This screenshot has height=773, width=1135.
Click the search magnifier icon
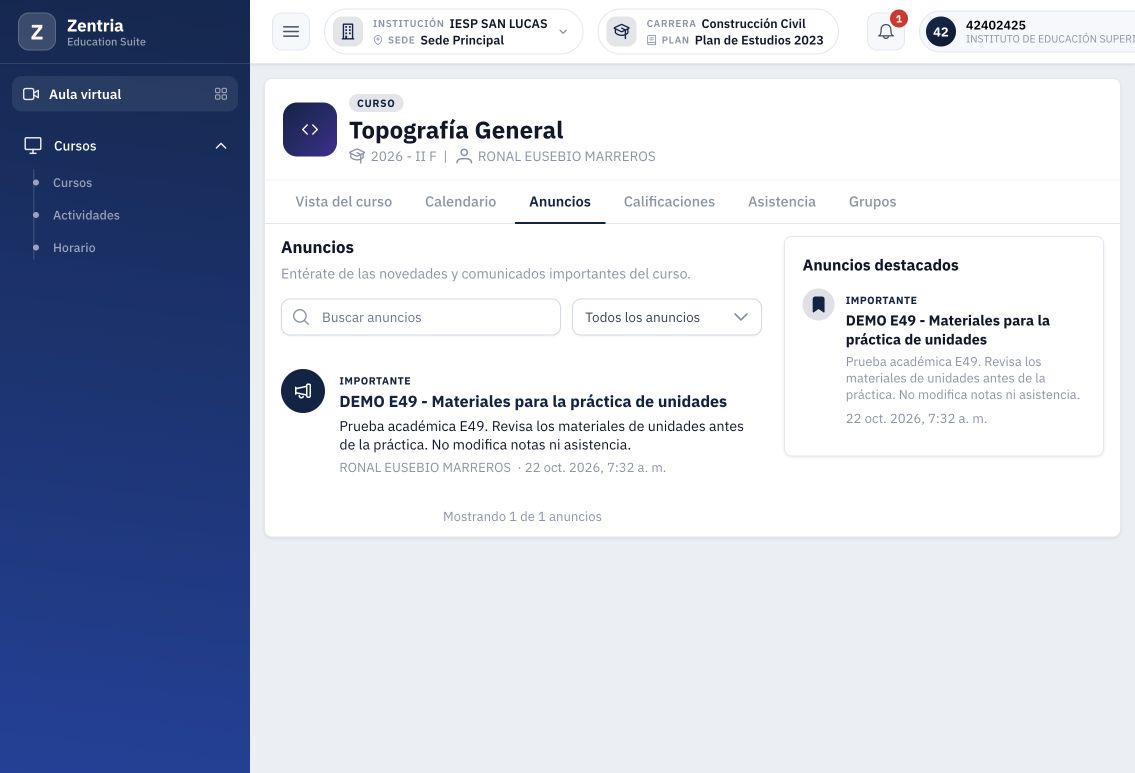pos(301,317)
